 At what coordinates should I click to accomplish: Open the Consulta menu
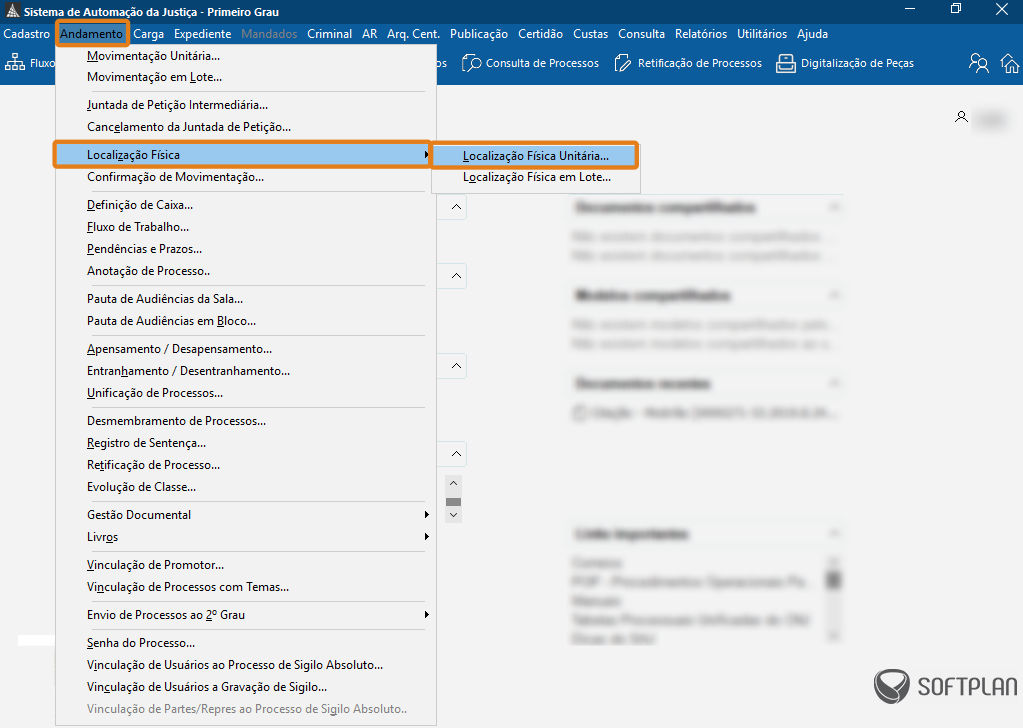tap(641, 34)
